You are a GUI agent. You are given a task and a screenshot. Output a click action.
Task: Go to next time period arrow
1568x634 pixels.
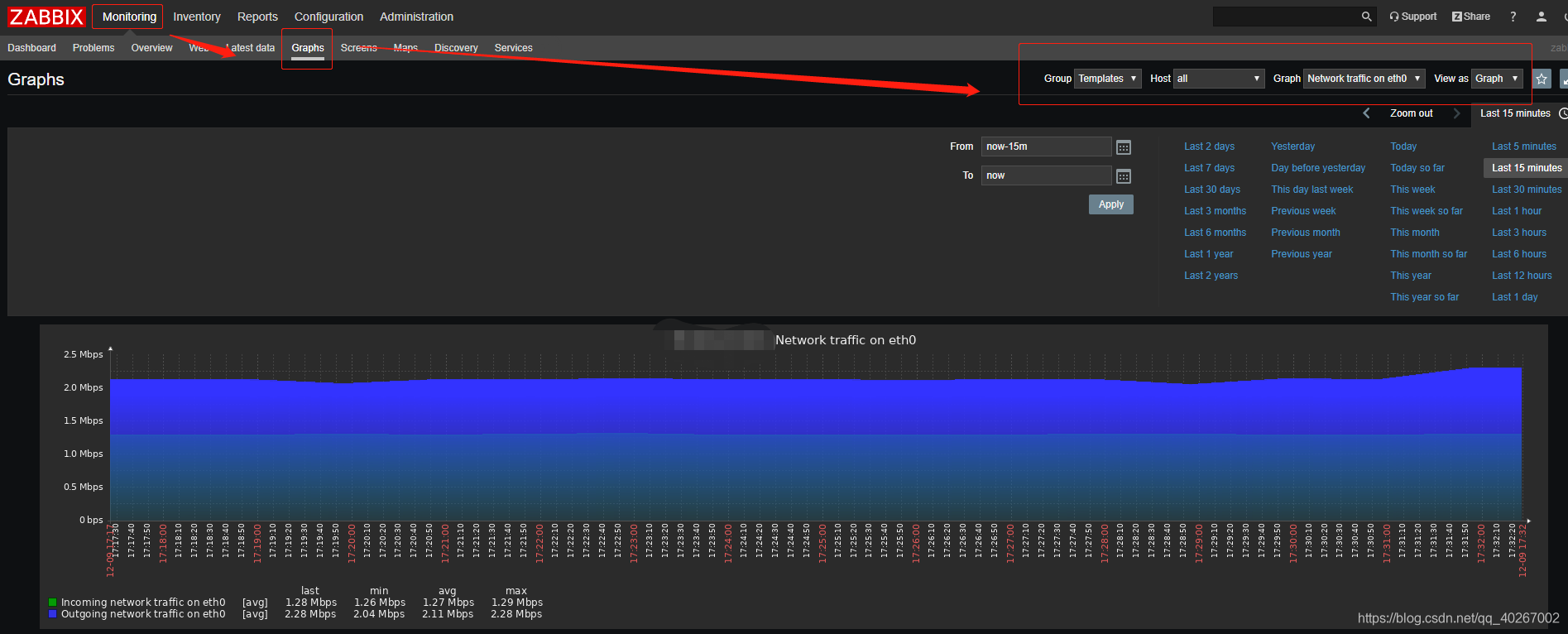point(1457,113)
